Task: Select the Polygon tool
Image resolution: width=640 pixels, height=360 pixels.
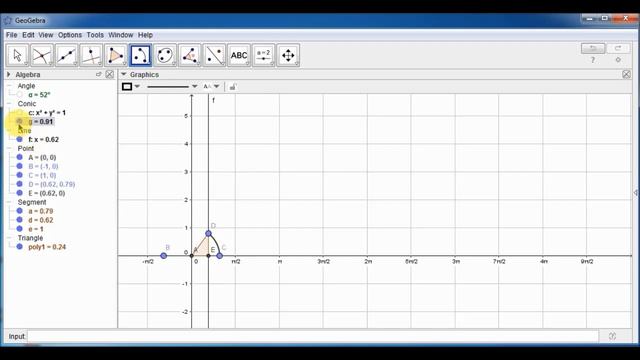Action: coord(116,55)
